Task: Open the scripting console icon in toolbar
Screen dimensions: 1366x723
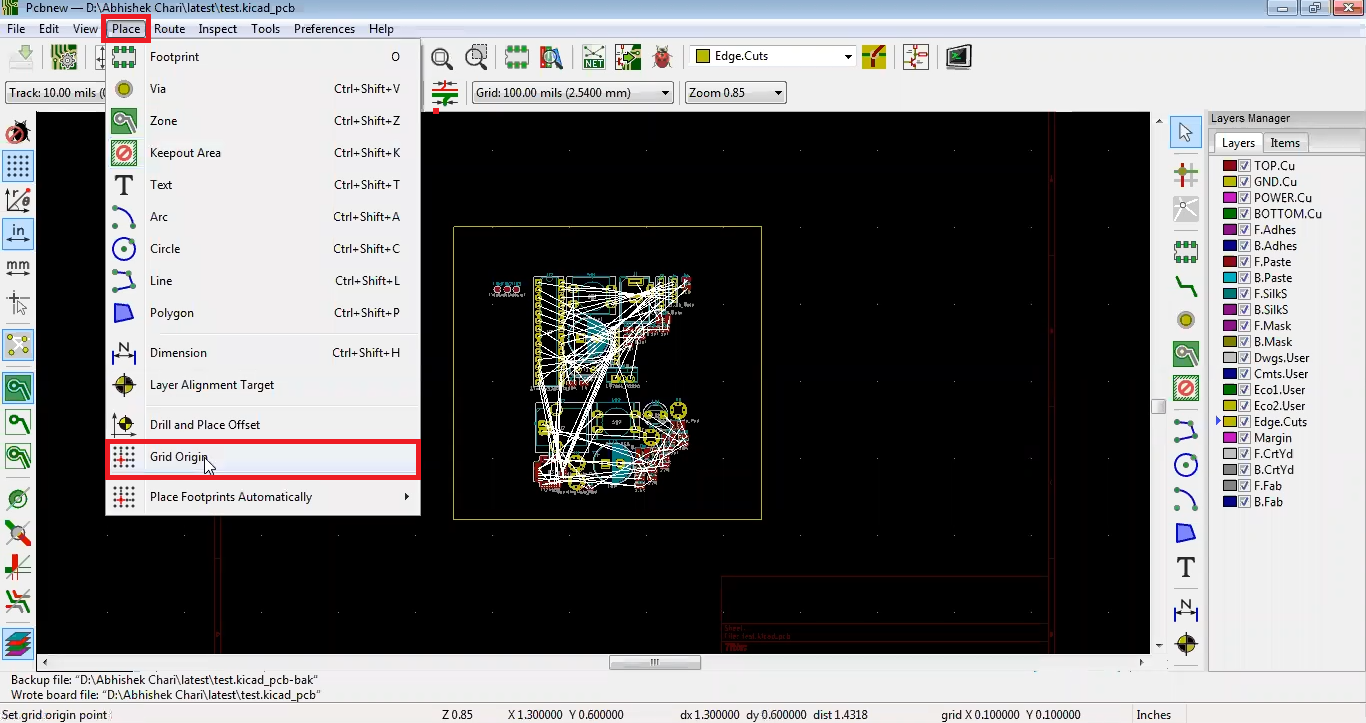Action: [958, 57]
